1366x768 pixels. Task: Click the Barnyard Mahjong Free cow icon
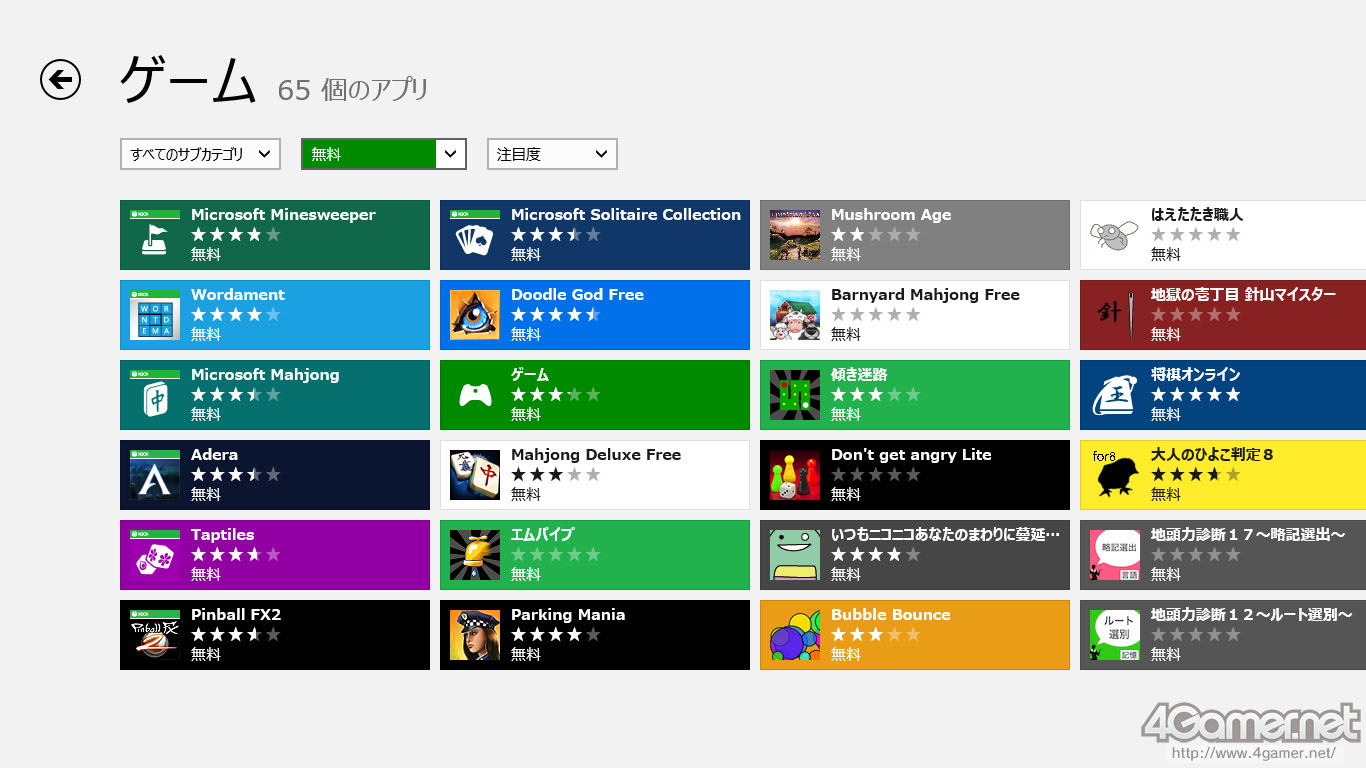click(x=795, y=315)
